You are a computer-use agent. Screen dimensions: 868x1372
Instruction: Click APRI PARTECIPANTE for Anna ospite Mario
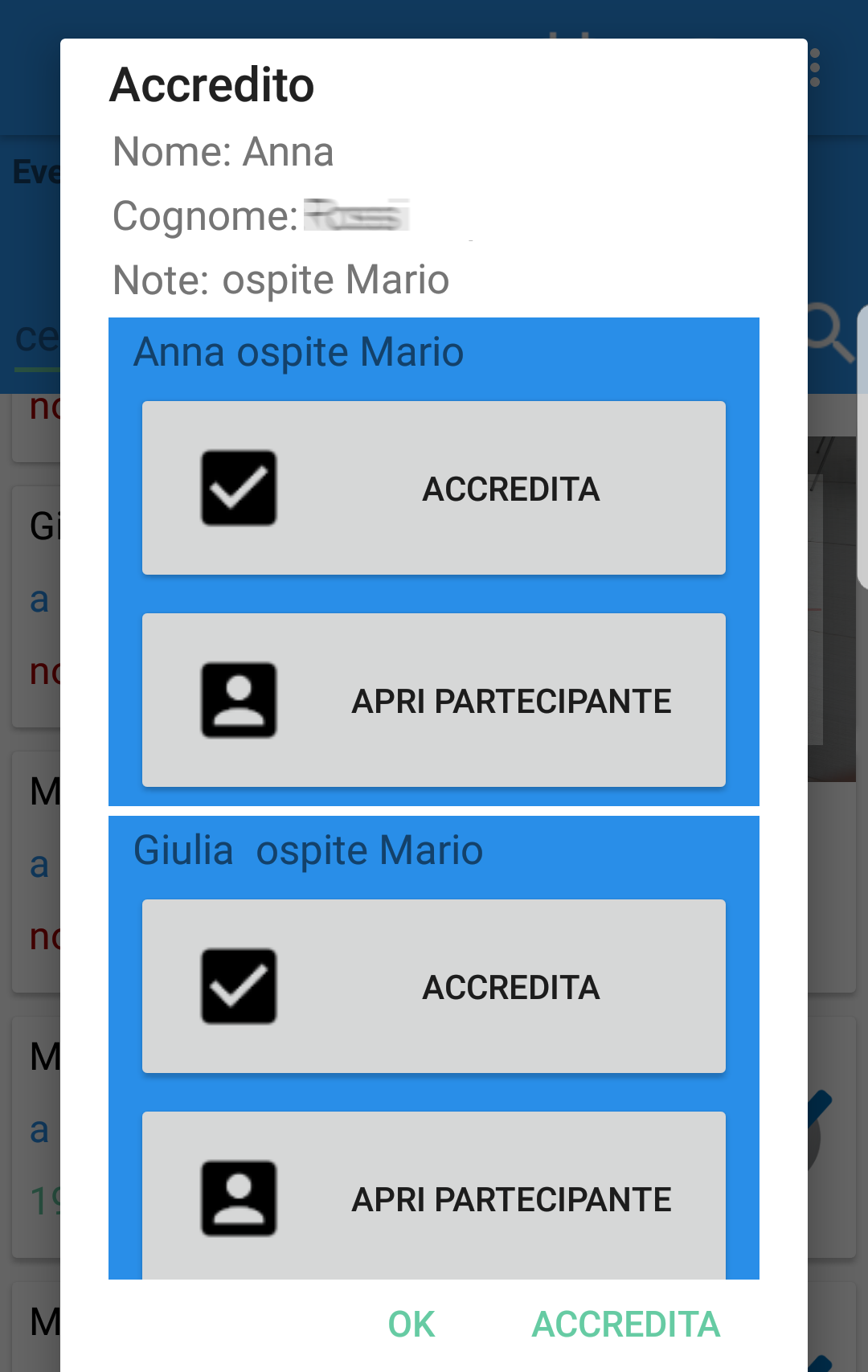coord(434,700)
